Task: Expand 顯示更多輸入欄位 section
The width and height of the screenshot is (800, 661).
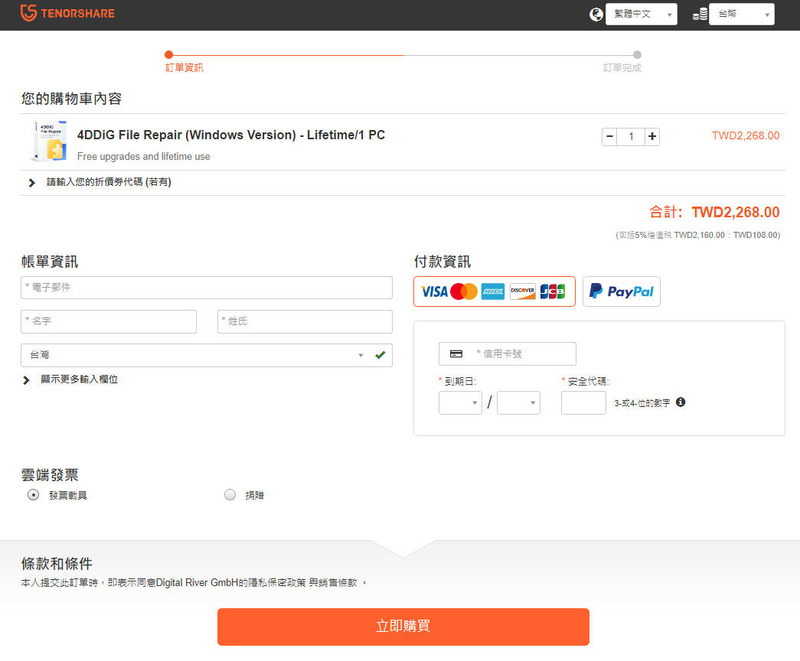Action: pos(71,379)
